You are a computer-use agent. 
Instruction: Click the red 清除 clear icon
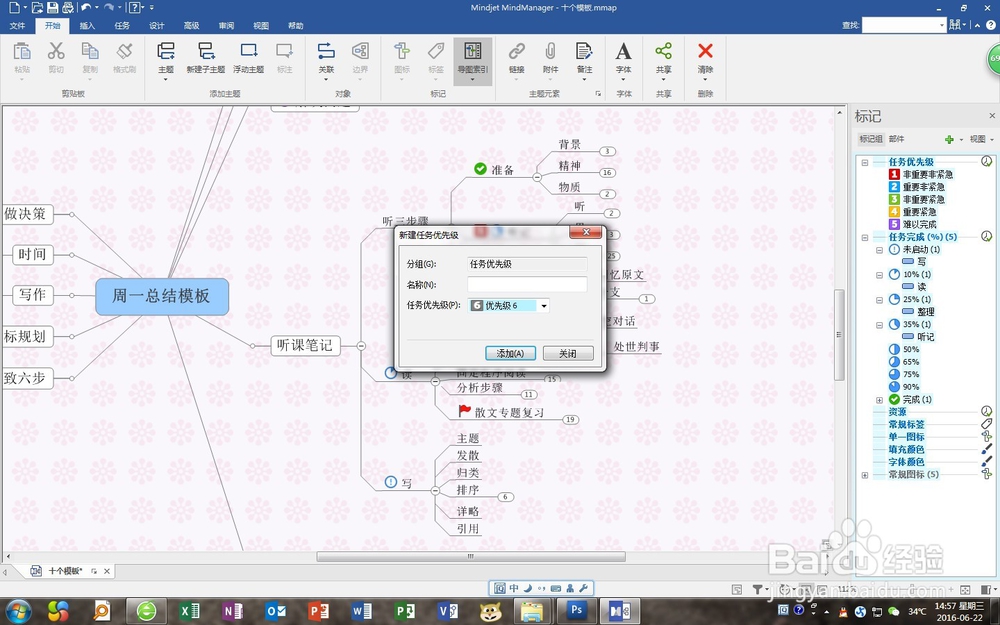(x=705, y=51)
